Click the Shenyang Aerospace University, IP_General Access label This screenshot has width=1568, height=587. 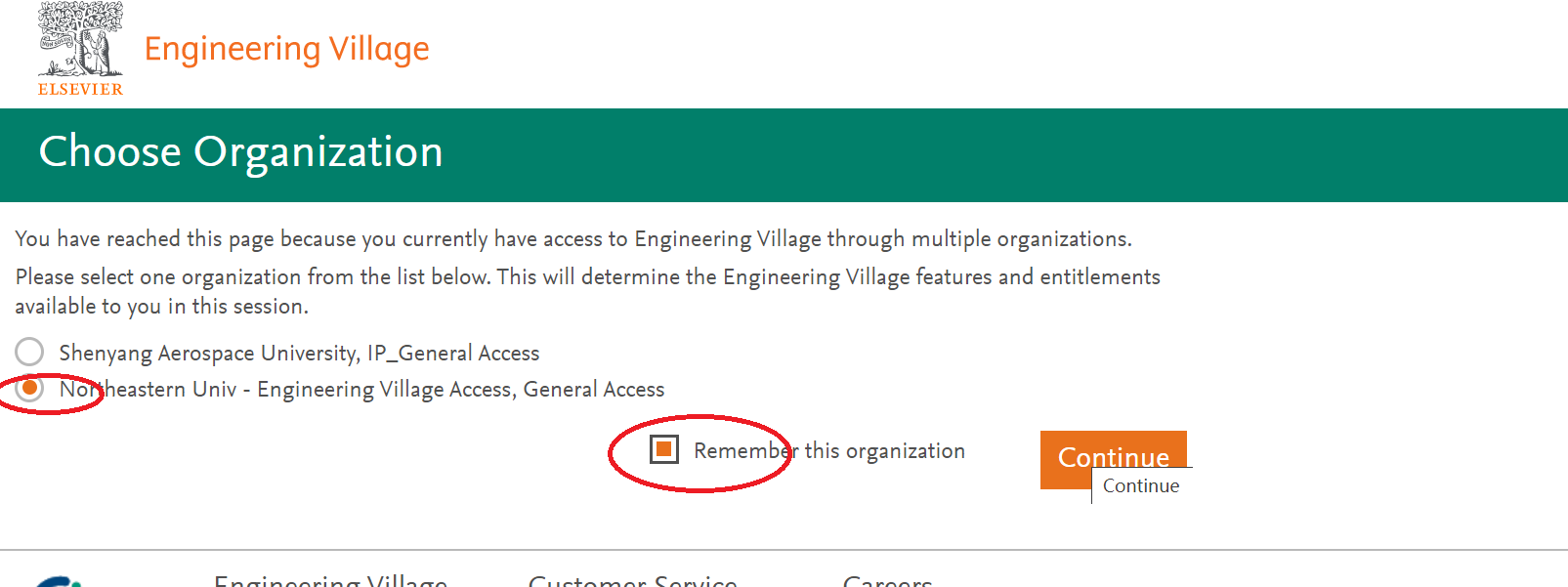point(299,353)
